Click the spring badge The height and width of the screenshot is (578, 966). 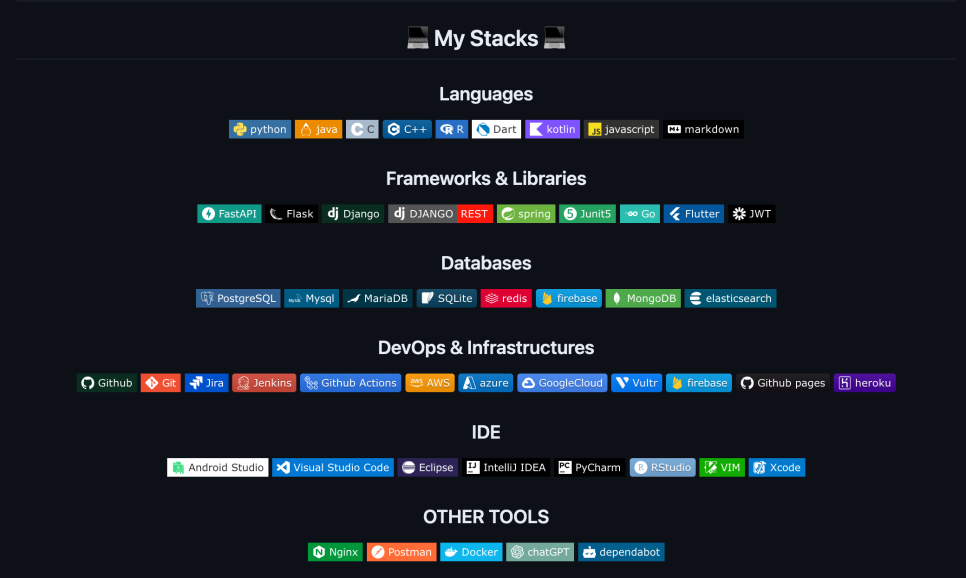[526, 214]
